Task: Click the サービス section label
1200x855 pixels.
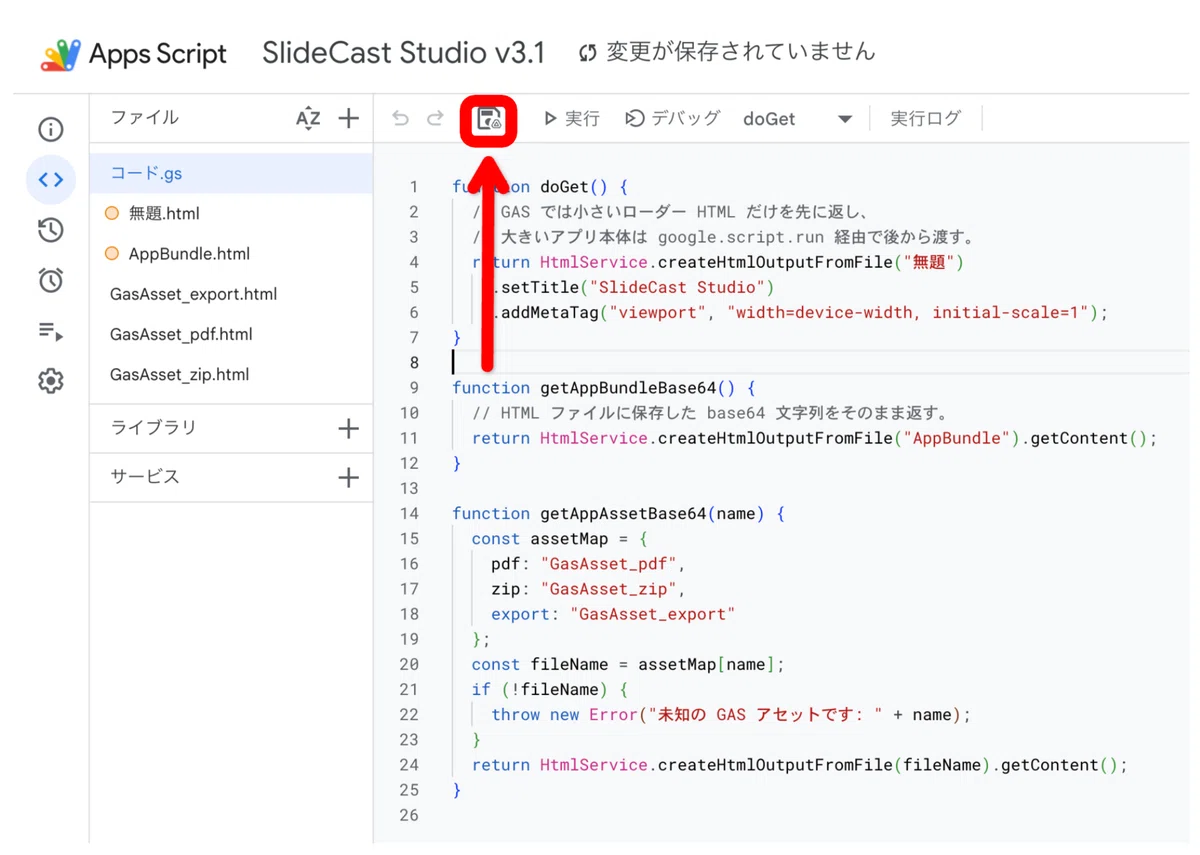Action: pyautogui.click(x=145, y=477)
